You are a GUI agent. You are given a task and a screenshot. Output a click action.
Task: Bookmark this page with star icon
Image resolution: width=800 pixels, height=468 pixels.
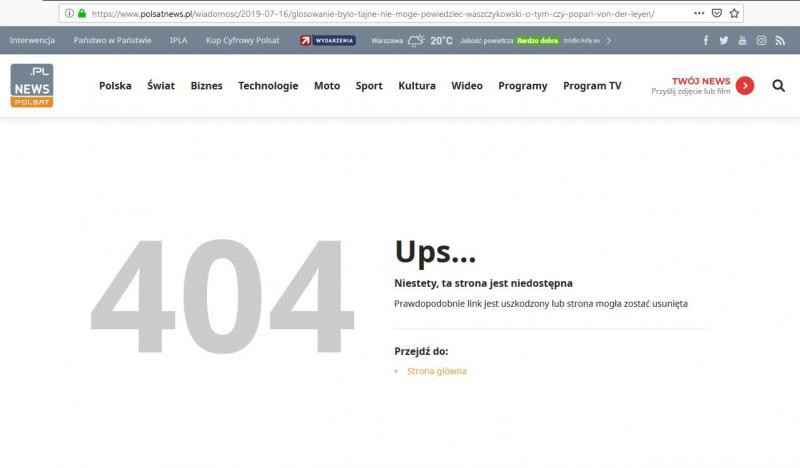point(734,14)
